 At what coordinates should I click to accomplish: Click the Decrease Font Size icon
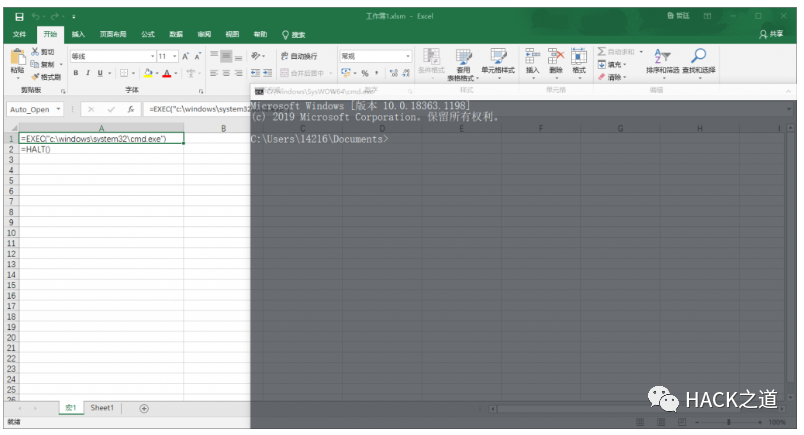coord(197,56)
